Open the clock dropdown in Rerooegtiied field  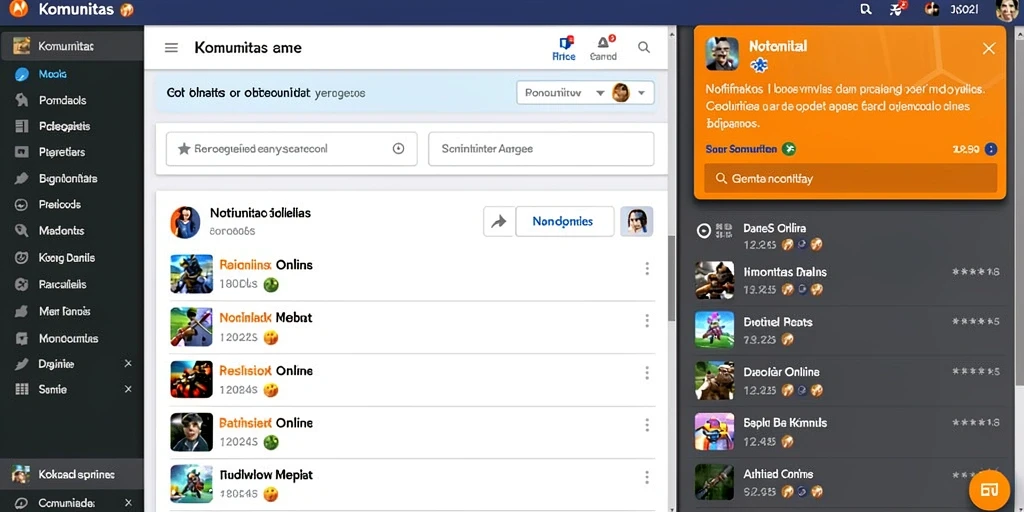[x=398, y=149]
